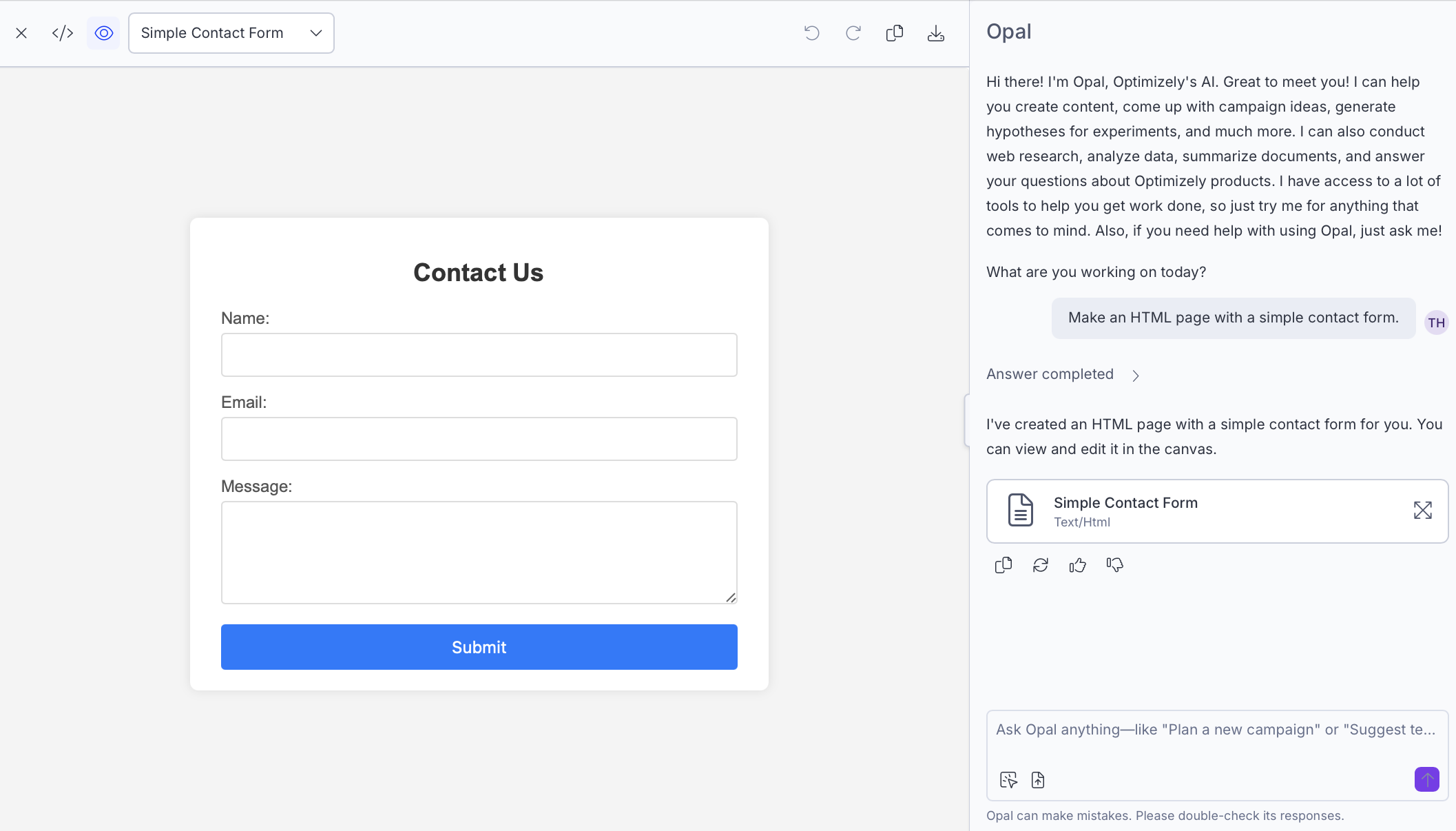Expand the artifact to full screen
The width and height of the screenshot is (1456, 831).
(x=1422, y=511)
